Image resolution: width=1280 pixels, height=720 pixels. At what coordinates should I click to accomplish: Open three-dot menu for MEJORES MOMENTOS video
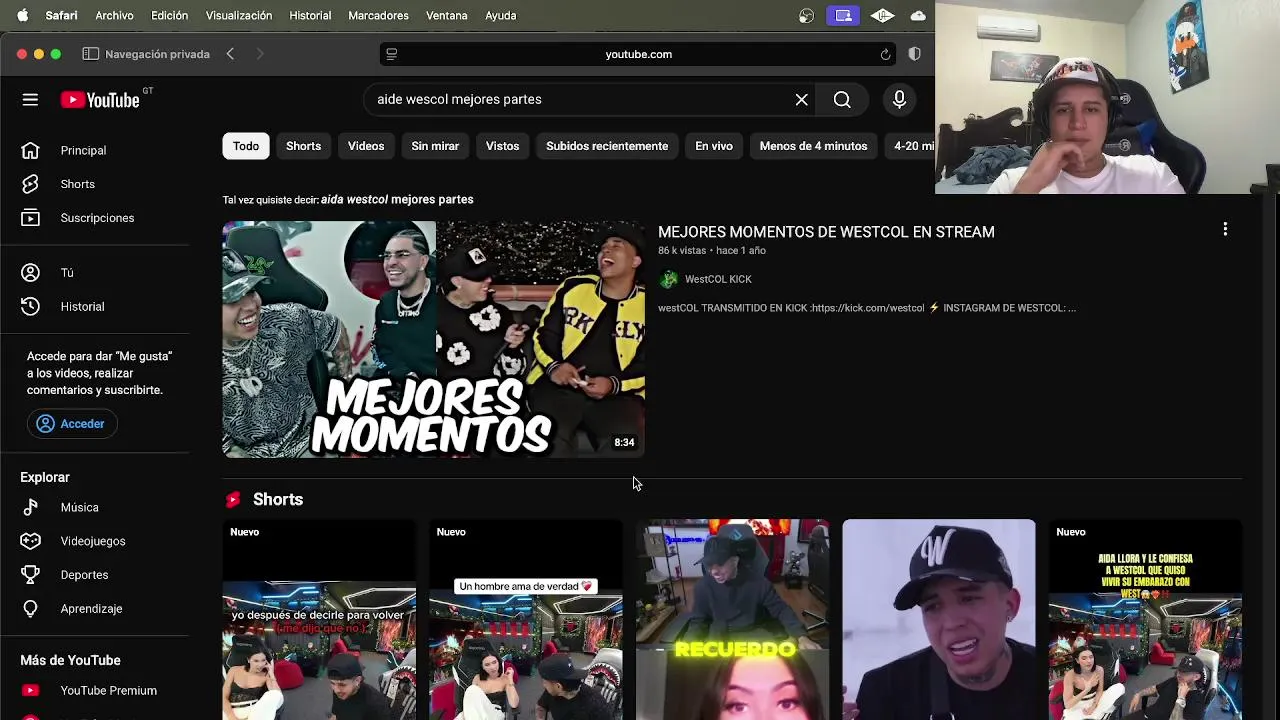[1225, 230]
